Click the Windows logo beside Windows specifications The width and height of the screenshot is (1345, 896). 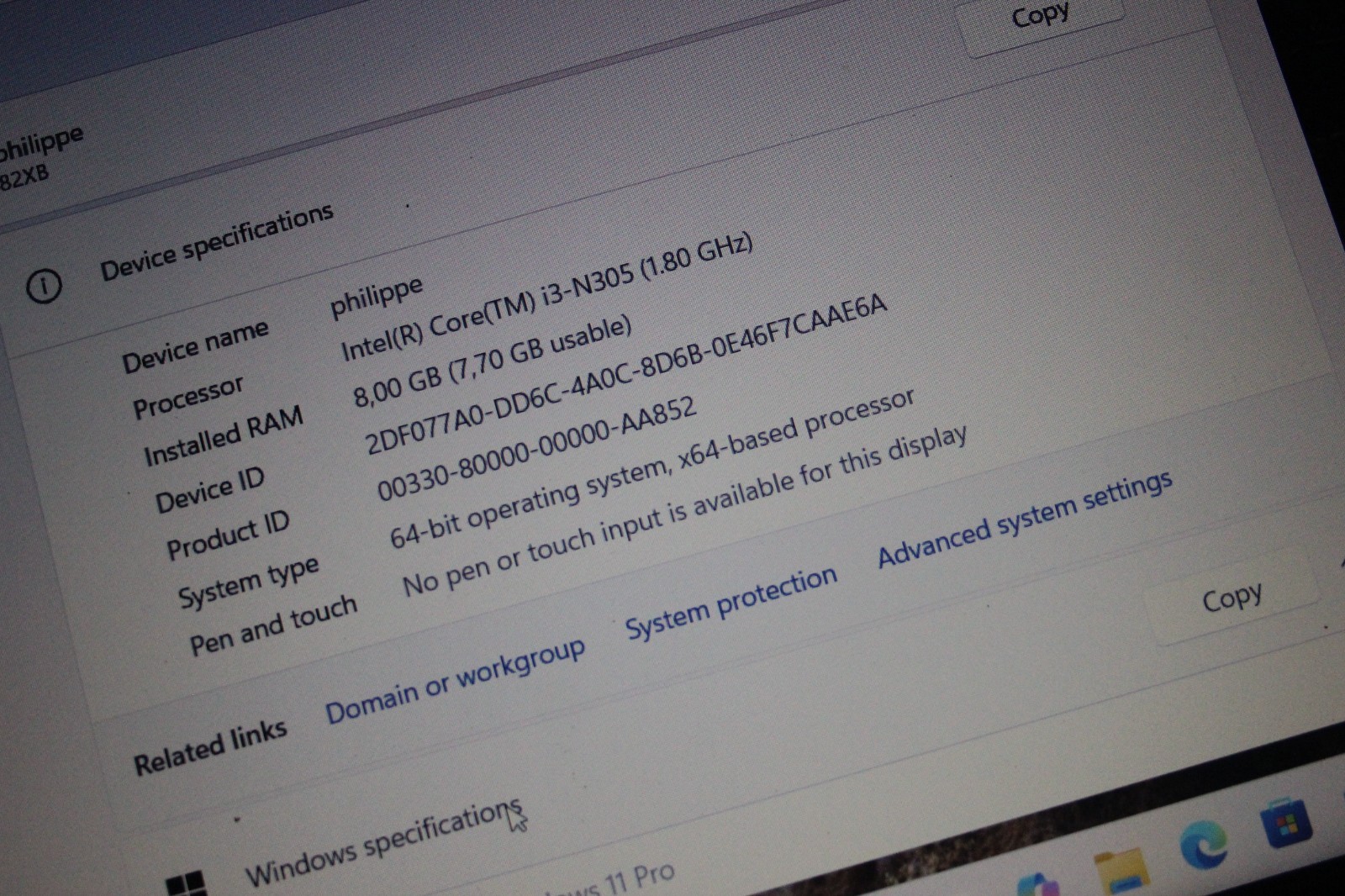(x=187, y=884)
